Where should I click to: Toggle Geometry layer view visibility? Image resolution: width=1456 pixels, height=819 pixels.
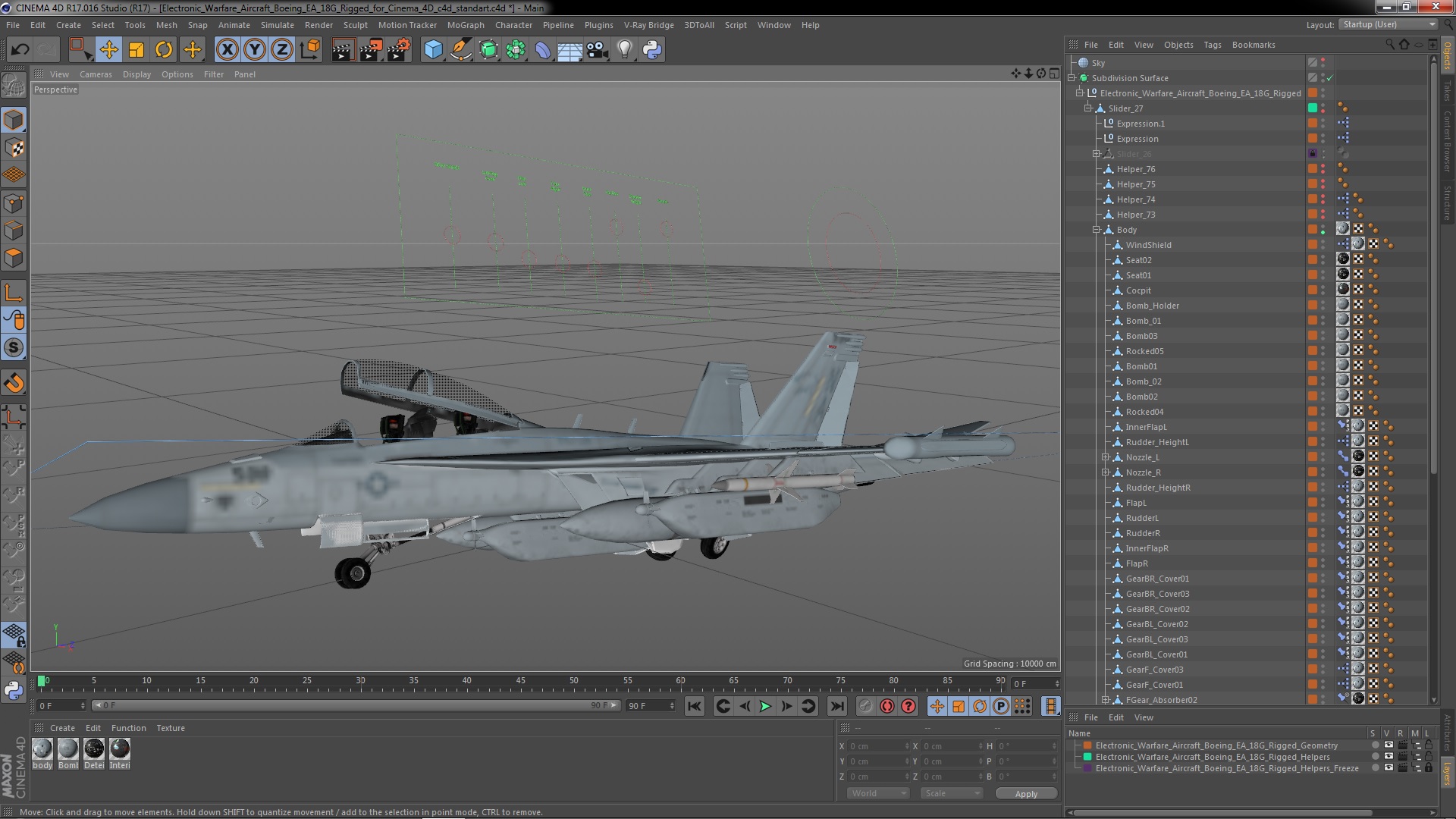coord(1389,745)
